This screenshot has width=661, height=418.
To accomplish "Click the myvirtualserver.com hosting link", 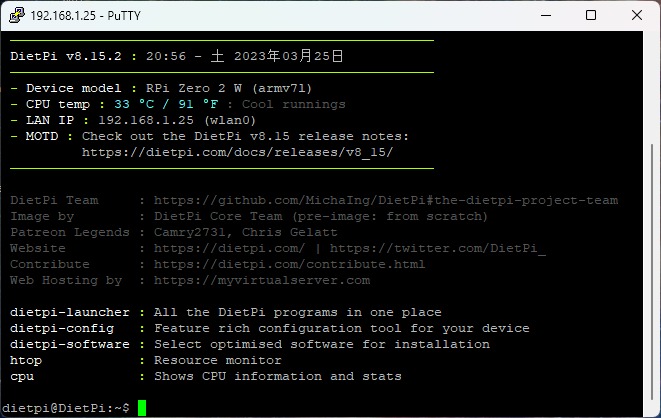I will pos(262,280).
